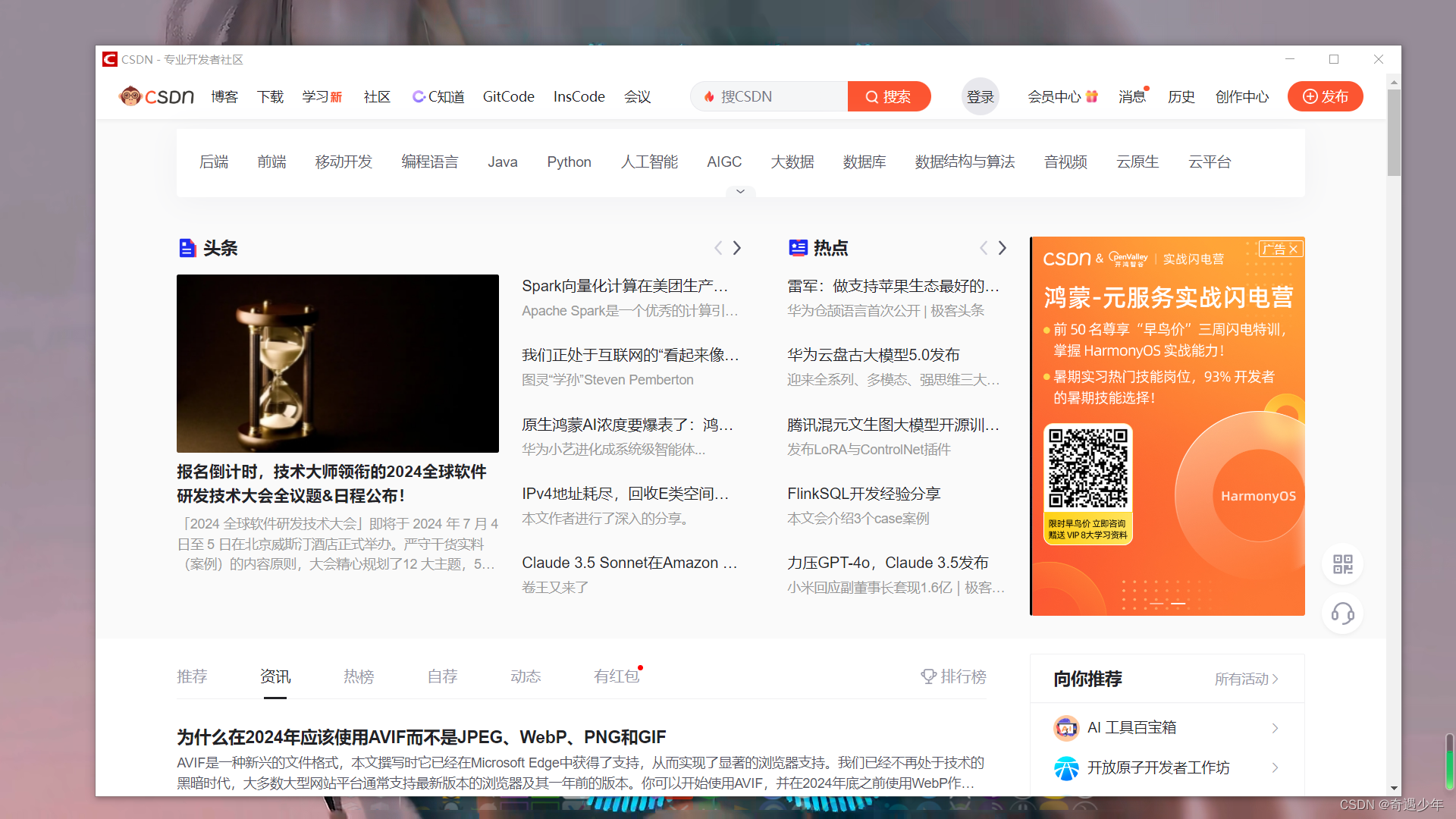Go to previous 头条 page arrow
Screen dimensions: 1456x819
pos(717,248)
